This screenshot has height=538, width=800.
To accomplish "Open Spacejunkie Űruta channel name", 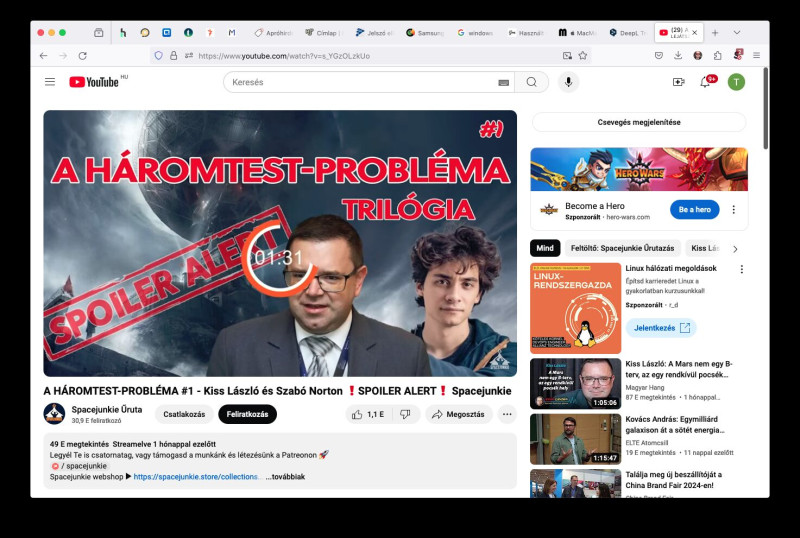I will tap(107, 409).
